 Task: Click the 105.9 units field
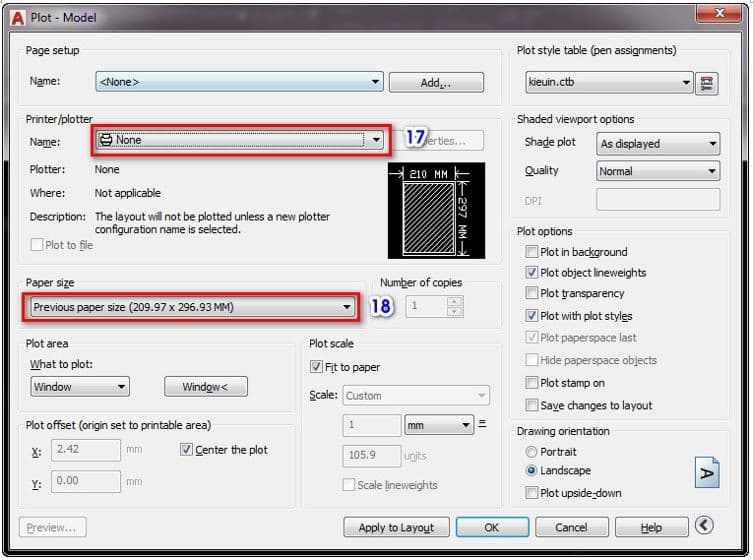pos(372,455)
